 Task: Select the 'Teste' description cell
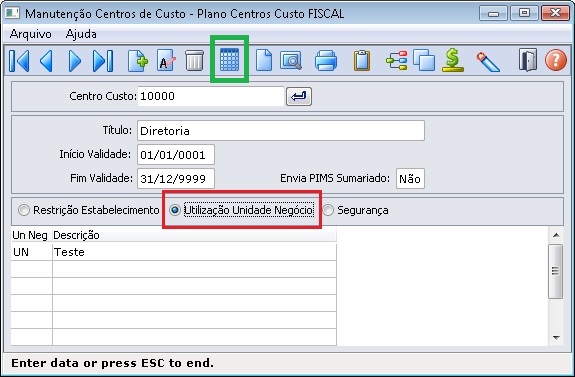(194, 252)
